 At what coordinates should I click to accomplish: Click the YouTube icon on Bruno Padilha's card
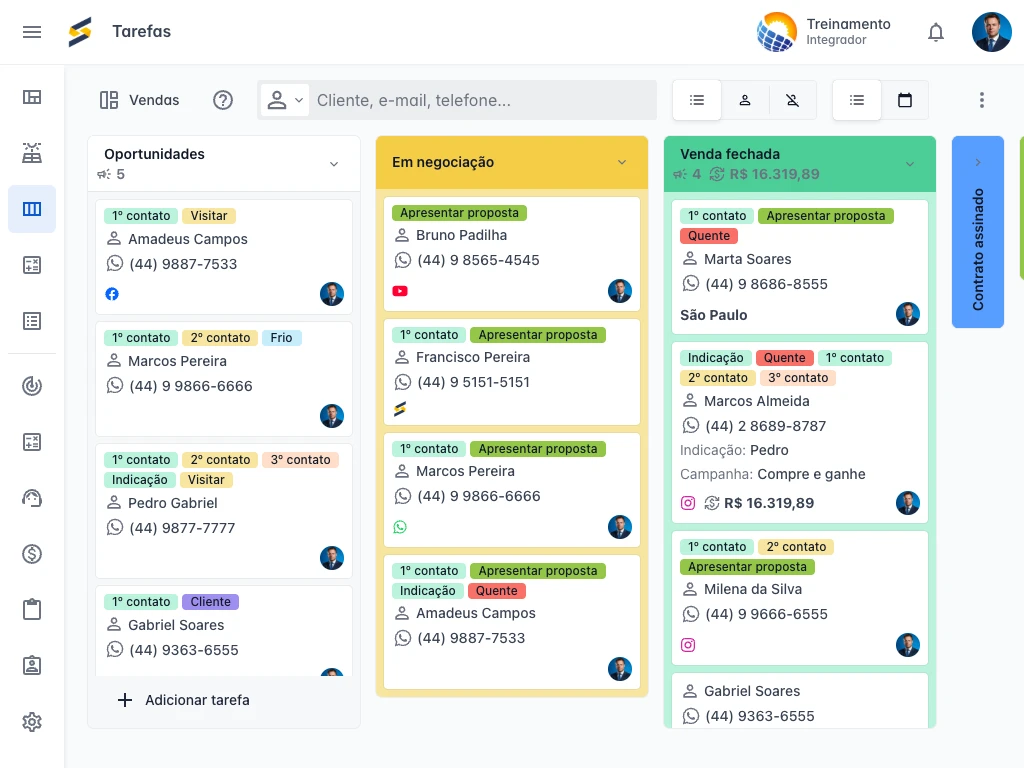(400, 291)
